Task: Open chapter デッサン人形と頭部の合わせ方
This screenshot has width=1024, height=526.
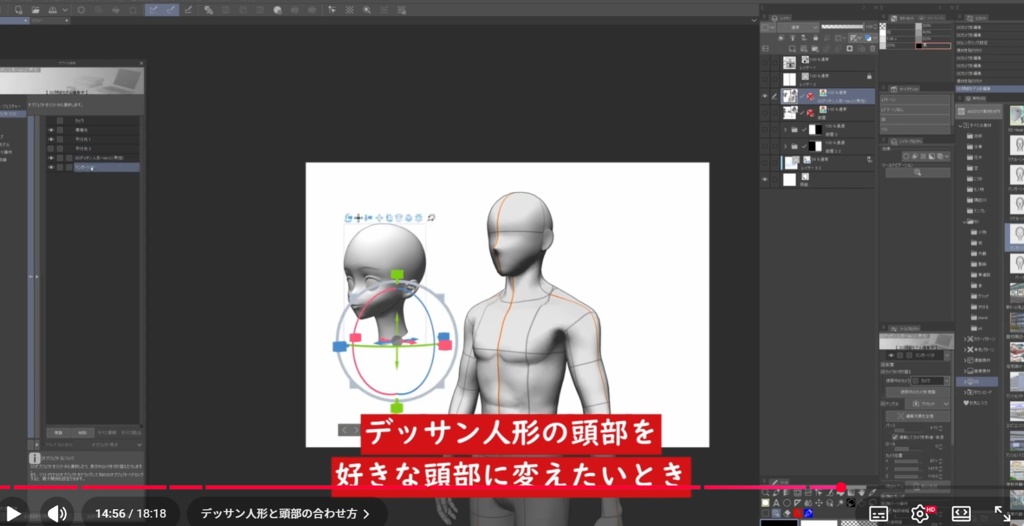Action: (285, 514)
